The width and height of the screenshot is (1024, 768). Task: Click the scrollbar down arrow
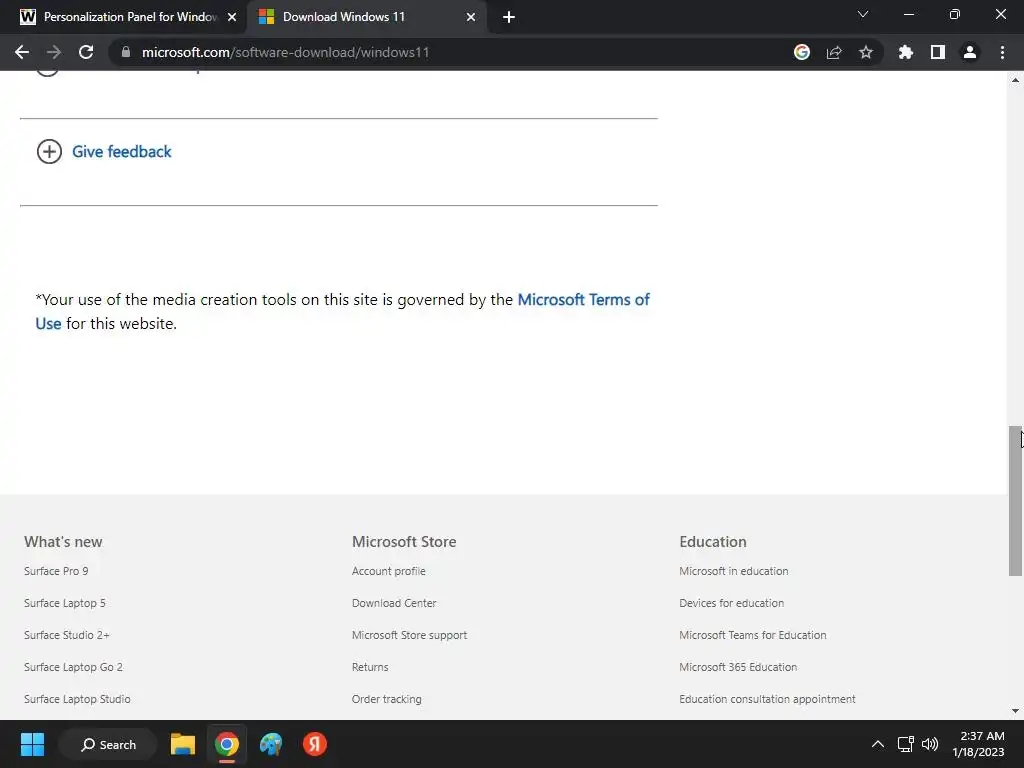tap(1015, 711)
